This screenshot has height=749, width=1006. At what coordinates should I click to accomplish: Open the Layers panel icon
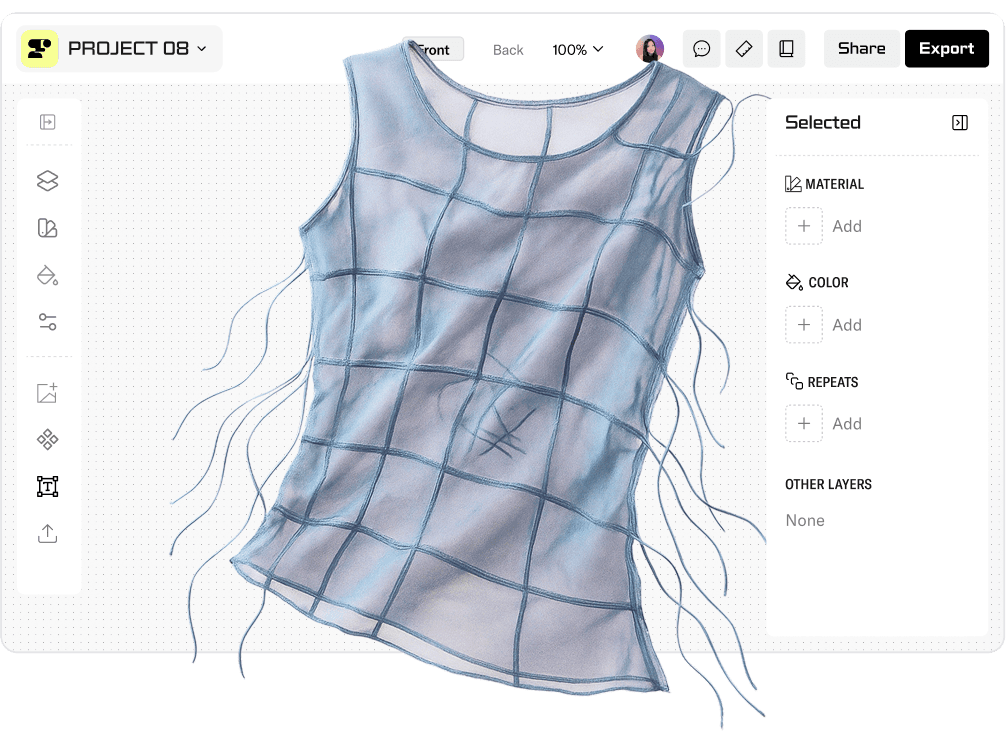tap(47, 181)
